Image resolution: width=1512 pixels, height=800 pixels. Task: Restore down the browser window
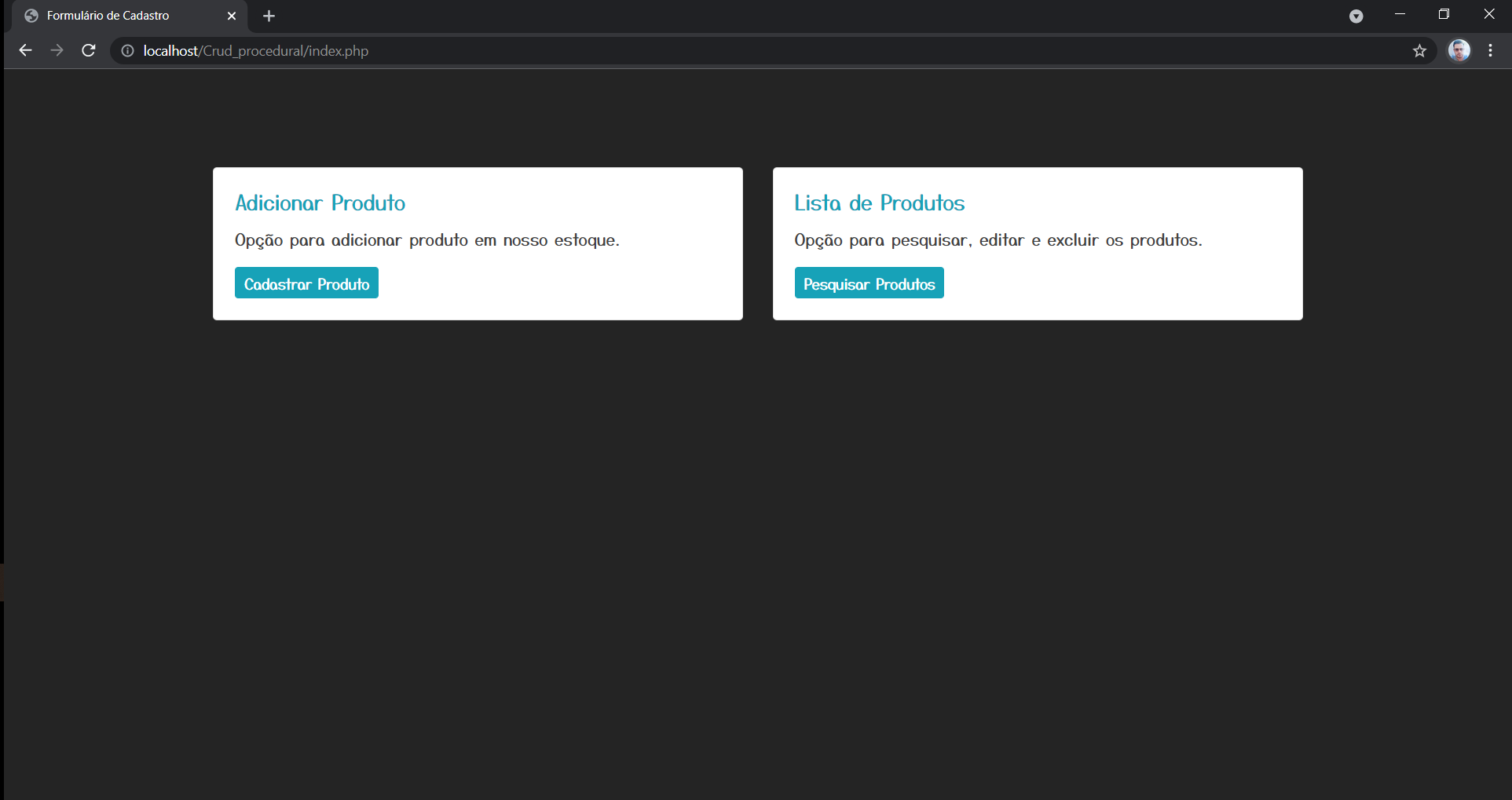[1444, 14]
